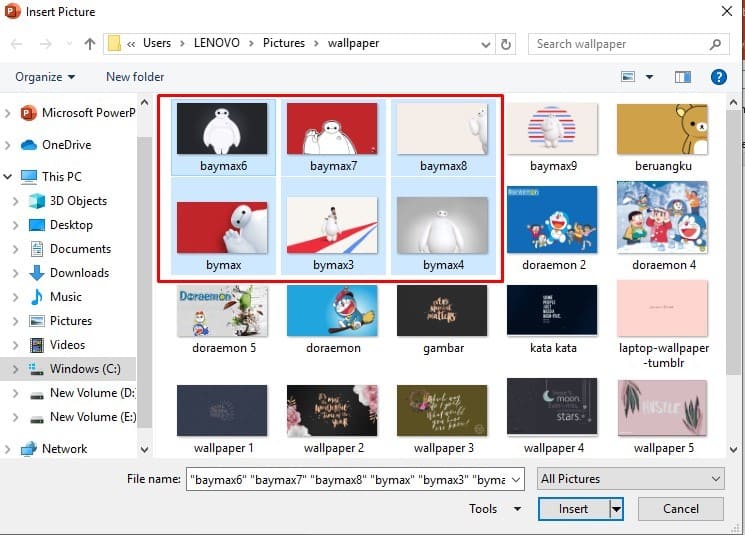Select New Volume (E:) drive
745x535 pixels.
82,417
